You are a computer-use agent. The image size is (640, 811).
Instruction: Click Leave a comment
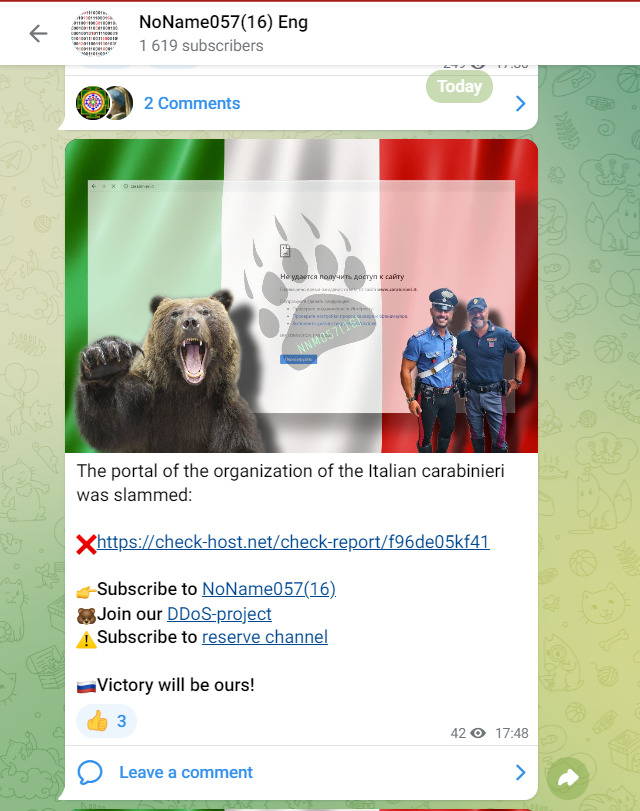186,772
